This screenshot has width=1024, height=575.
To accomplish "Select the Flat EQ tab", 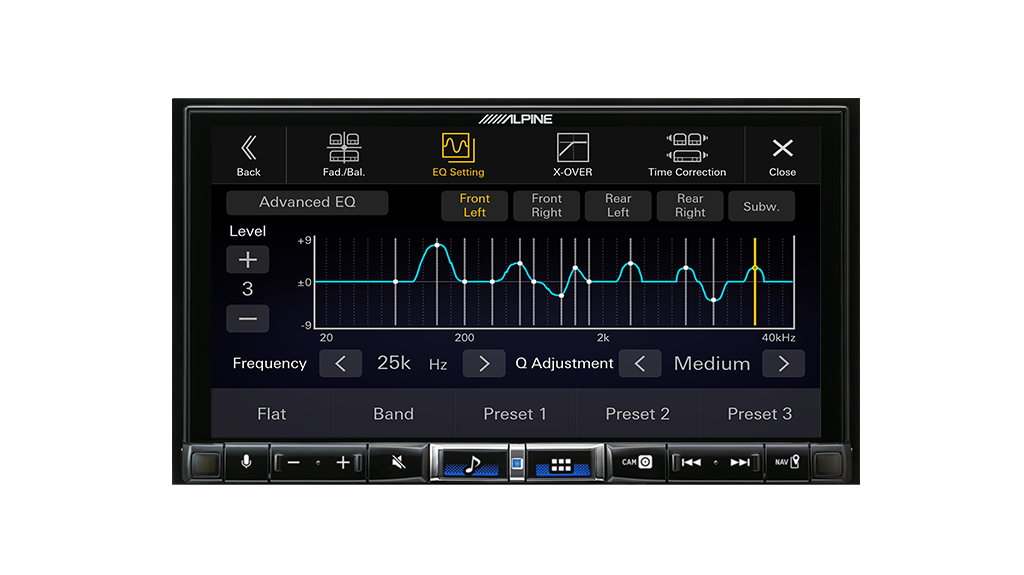I will 271,414.
